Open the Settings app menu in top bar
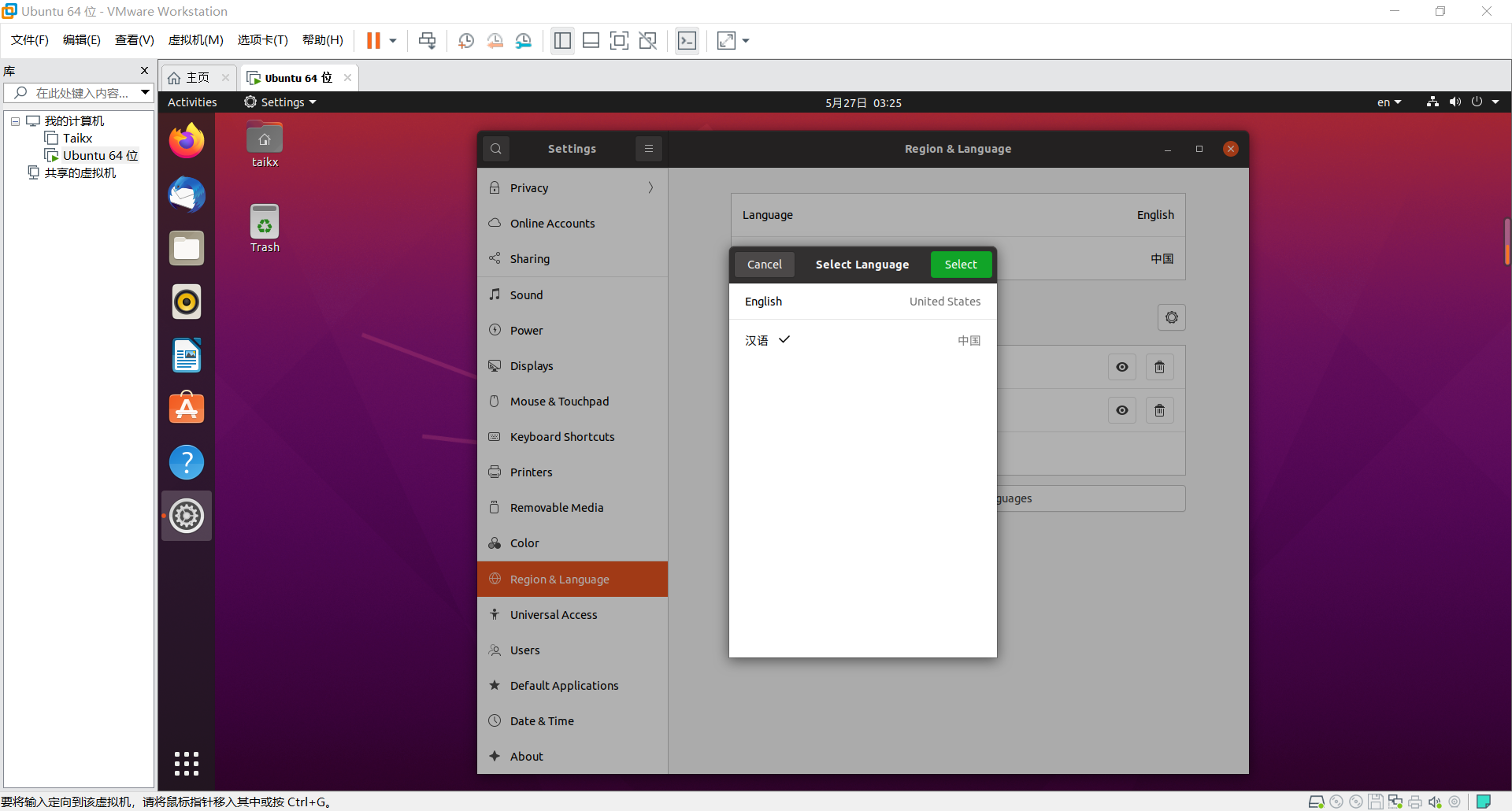This screenshot has width=1512, height=811. (280, 102)
